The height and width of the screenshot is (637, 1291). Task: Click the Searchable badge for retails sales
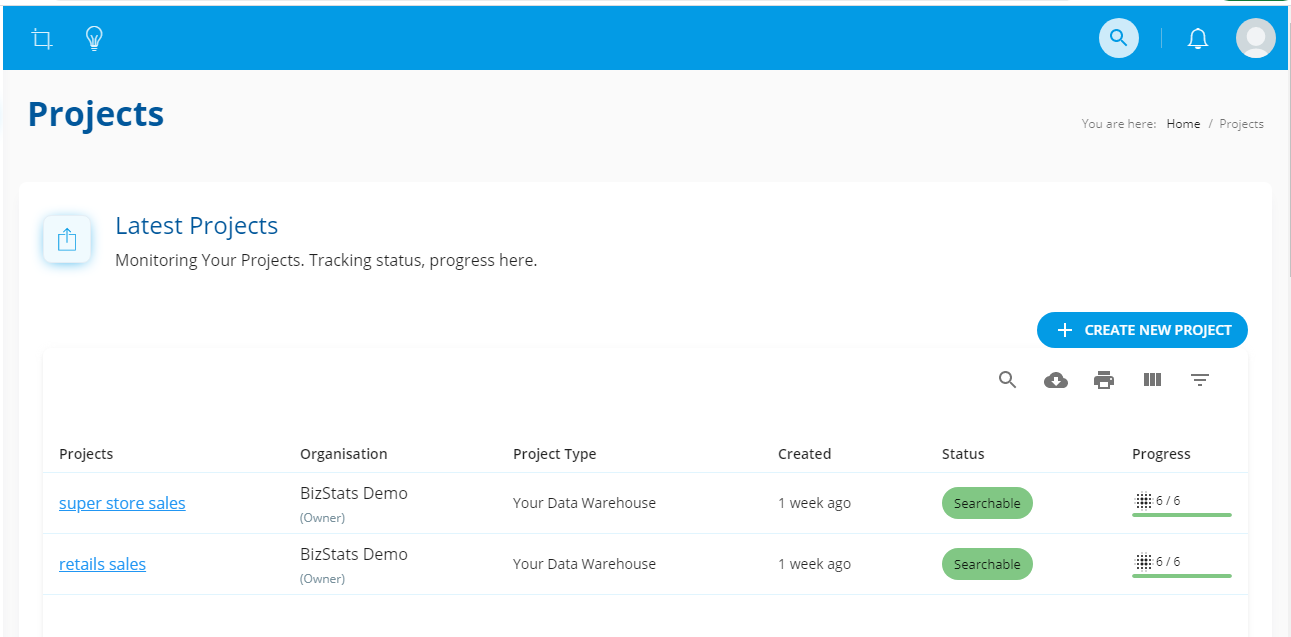point(987,564)
